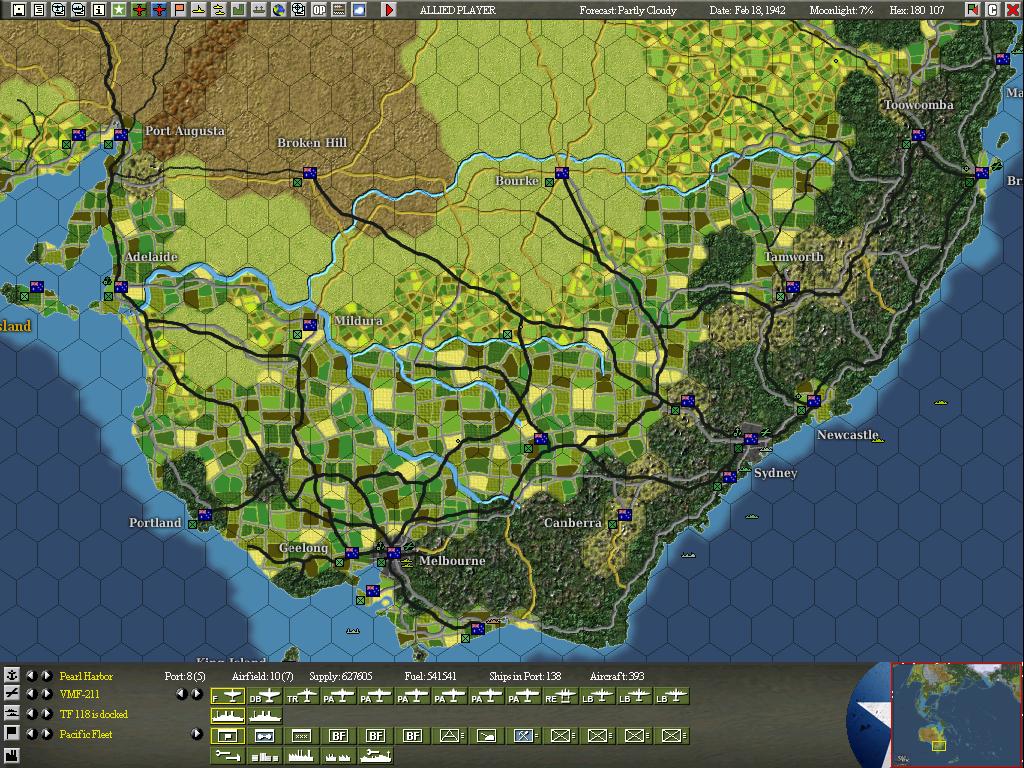This screenshot has height=768, width=1024.
Task: Select the highlighted battleship silhouette icon
Action: point(227,716)
